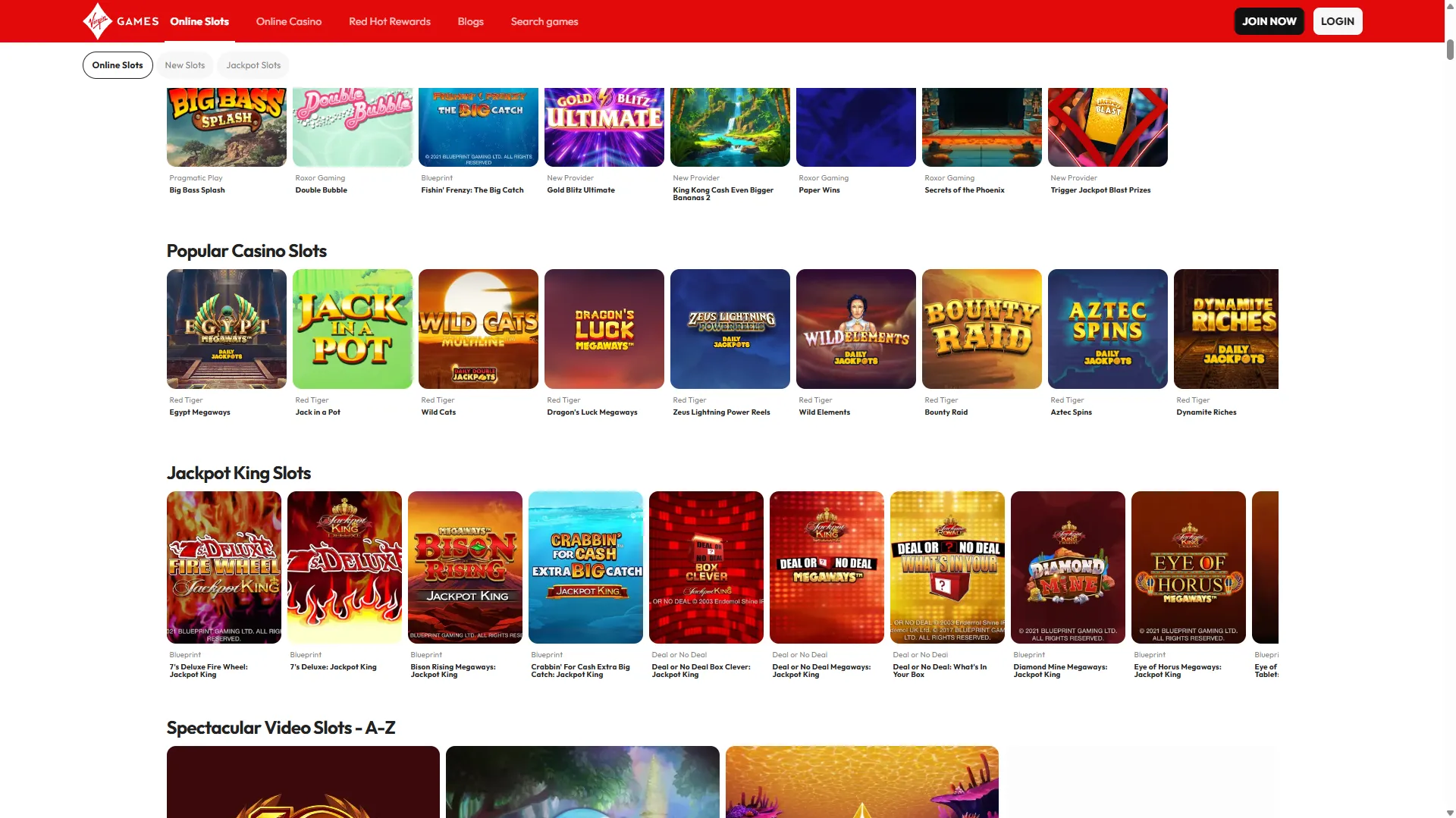Open Dynamite Riches game tile
The width and height of the screenshot is (1456, 818).
point(1226,329)
